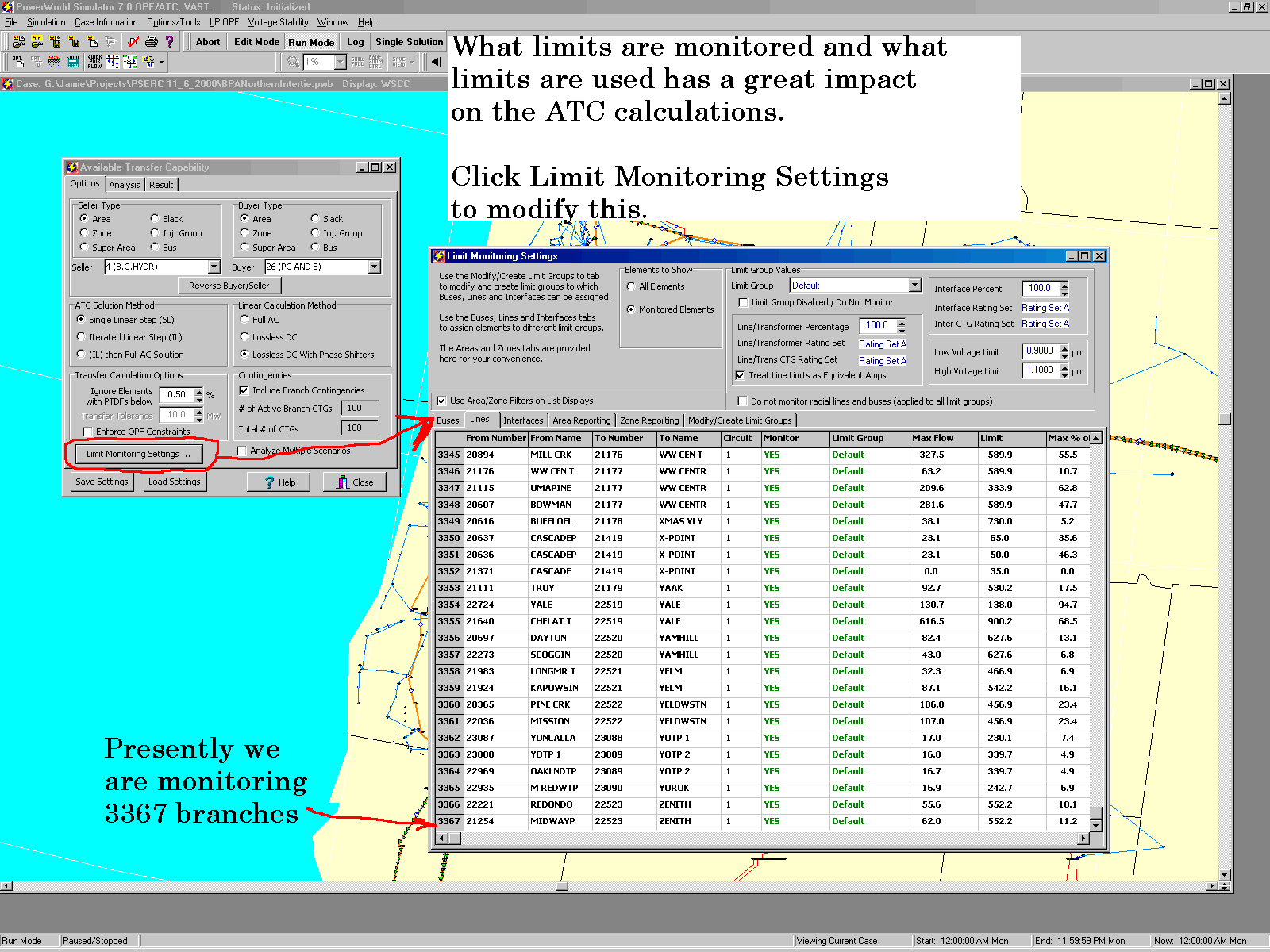The height and width of the screenshot is (952, 1270).
Task: Click the Show Full toolbar icon
Action: click(358, 61)
